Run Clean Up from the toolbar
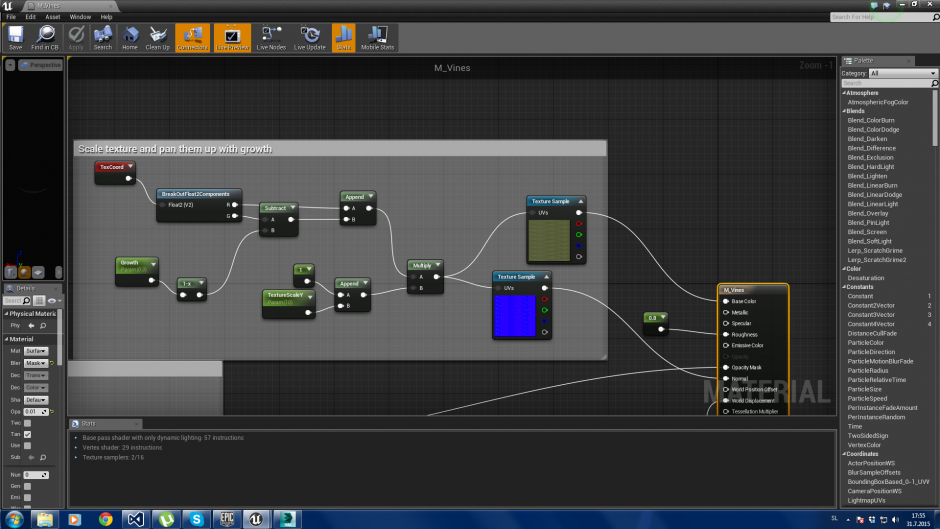Viewport: 940px width, 529px height. point(158,38)
